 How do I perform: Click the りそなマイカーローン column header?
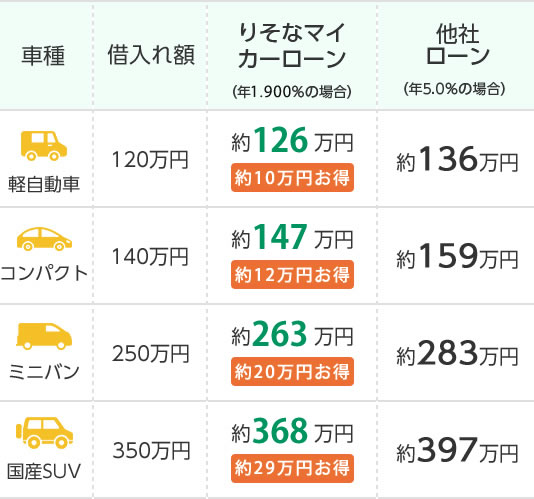[292, 46]
